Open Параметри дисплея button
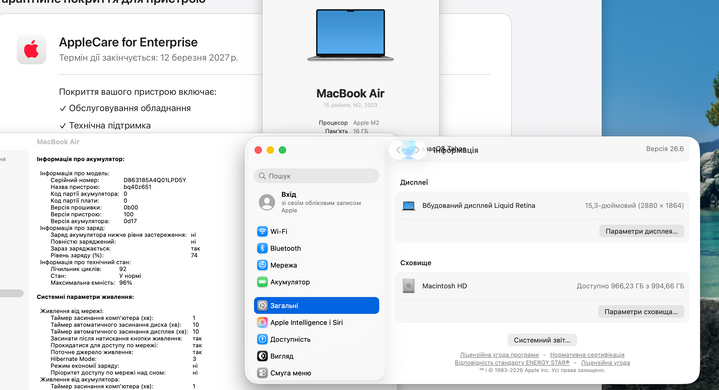This screenshot has height=390, width=719. coord(642,231)
